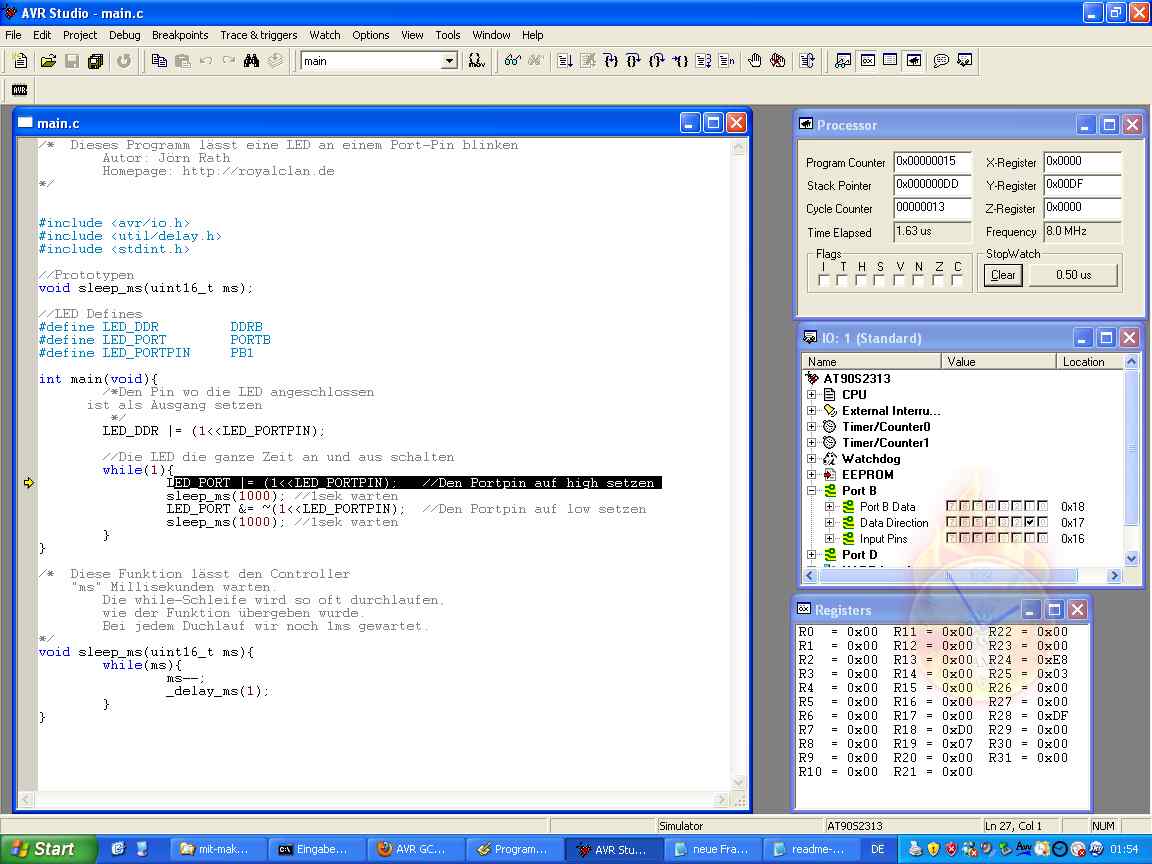
Task: Expand the Watchdog tree node
Action: [x=811, y=458]
